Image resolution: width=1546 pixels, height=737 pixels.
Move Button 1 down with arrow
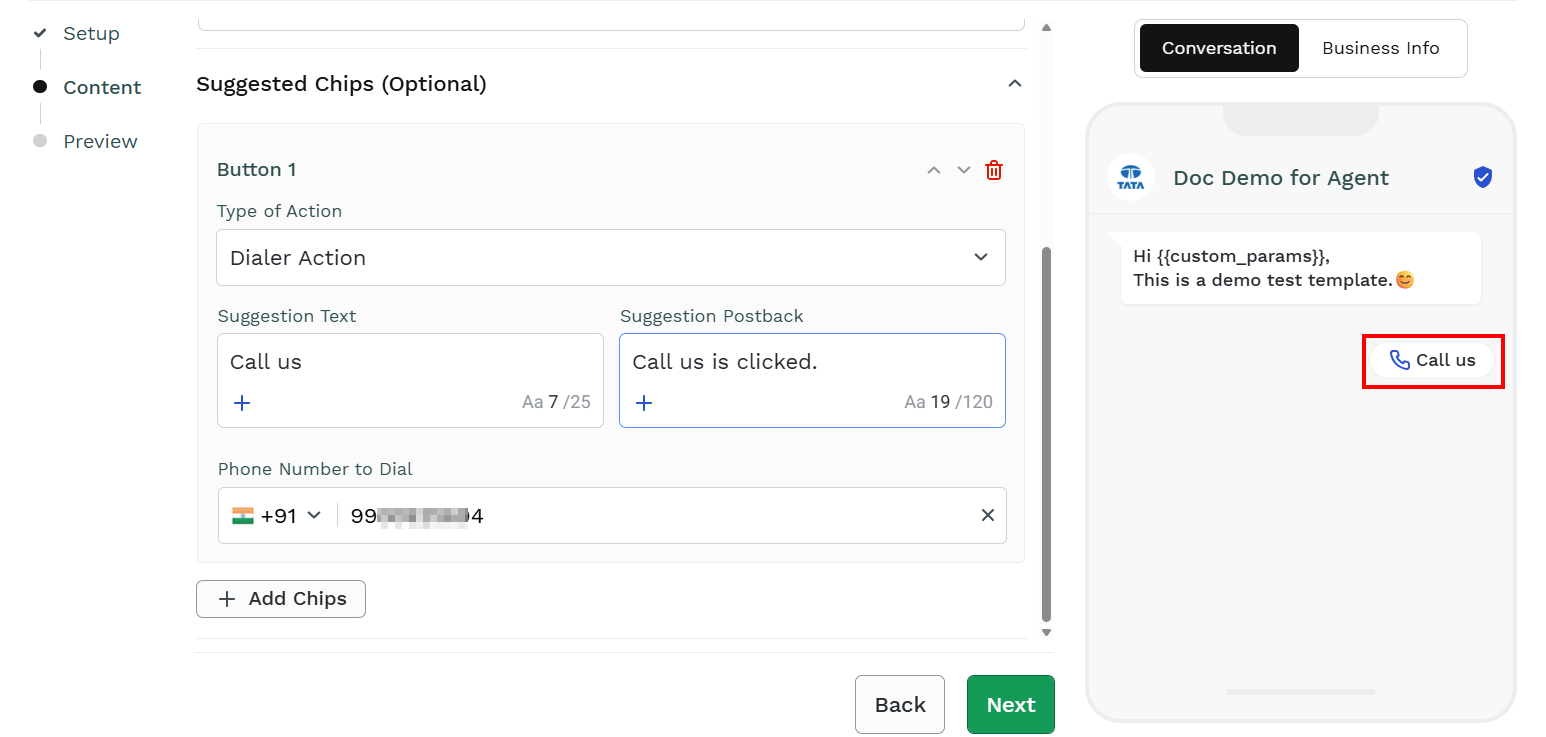click(964, 170)
